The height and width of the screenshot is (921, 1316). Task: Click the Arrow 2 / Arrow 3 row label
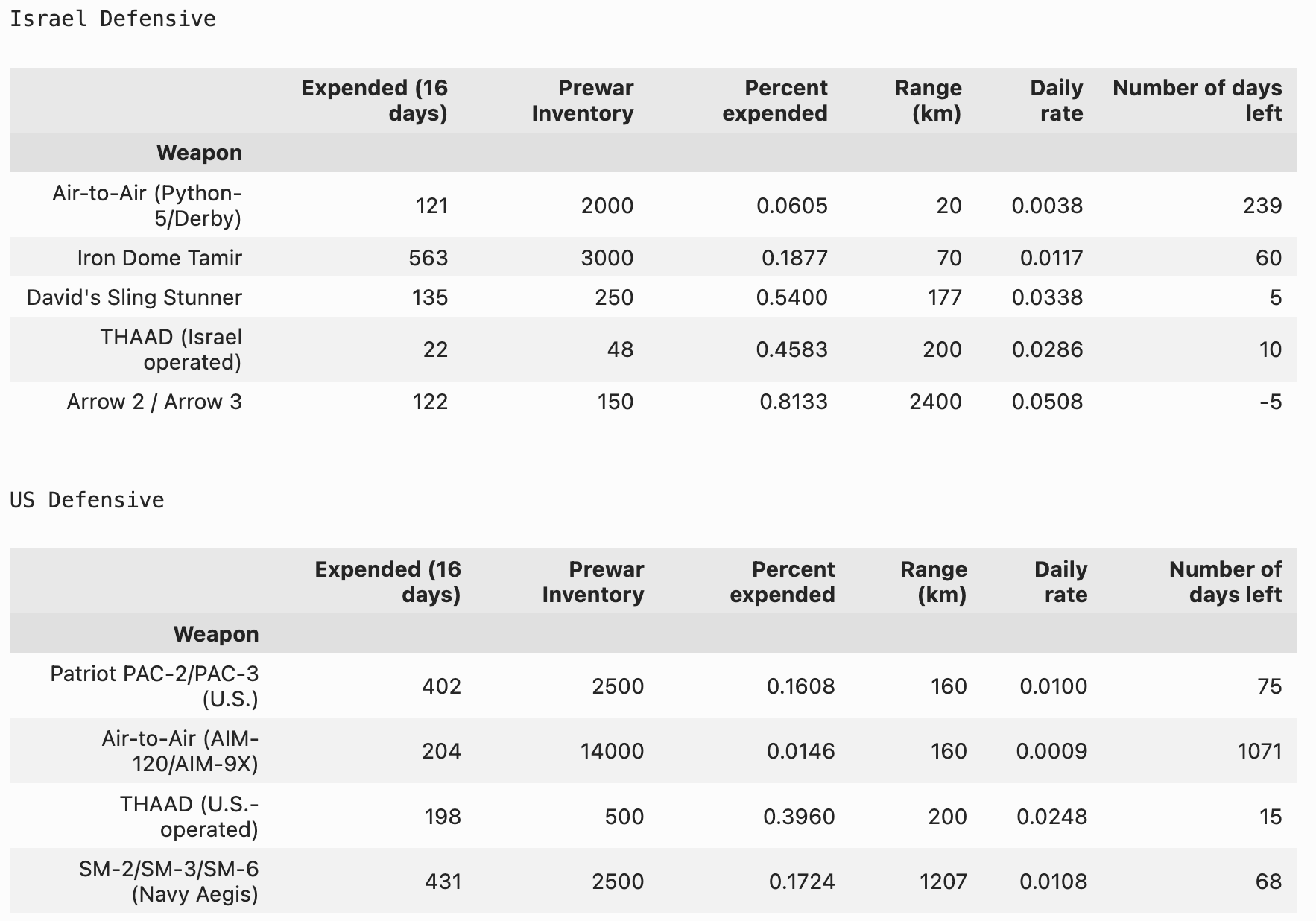pyautogui.click(x=154, y=402)
